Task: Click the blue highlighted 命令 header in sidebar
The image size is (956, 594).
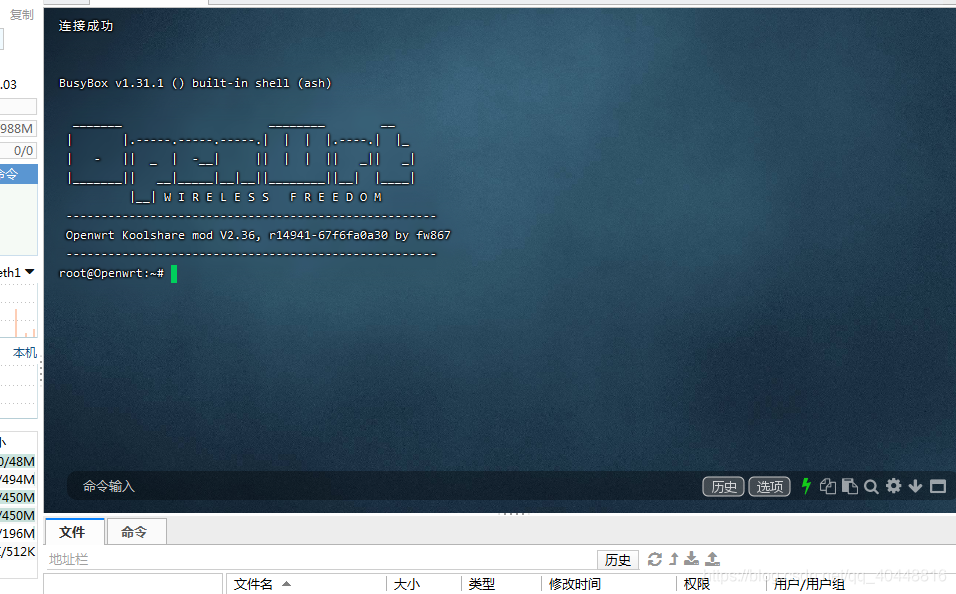Action: pyautogui.click(x=18, y=174)
